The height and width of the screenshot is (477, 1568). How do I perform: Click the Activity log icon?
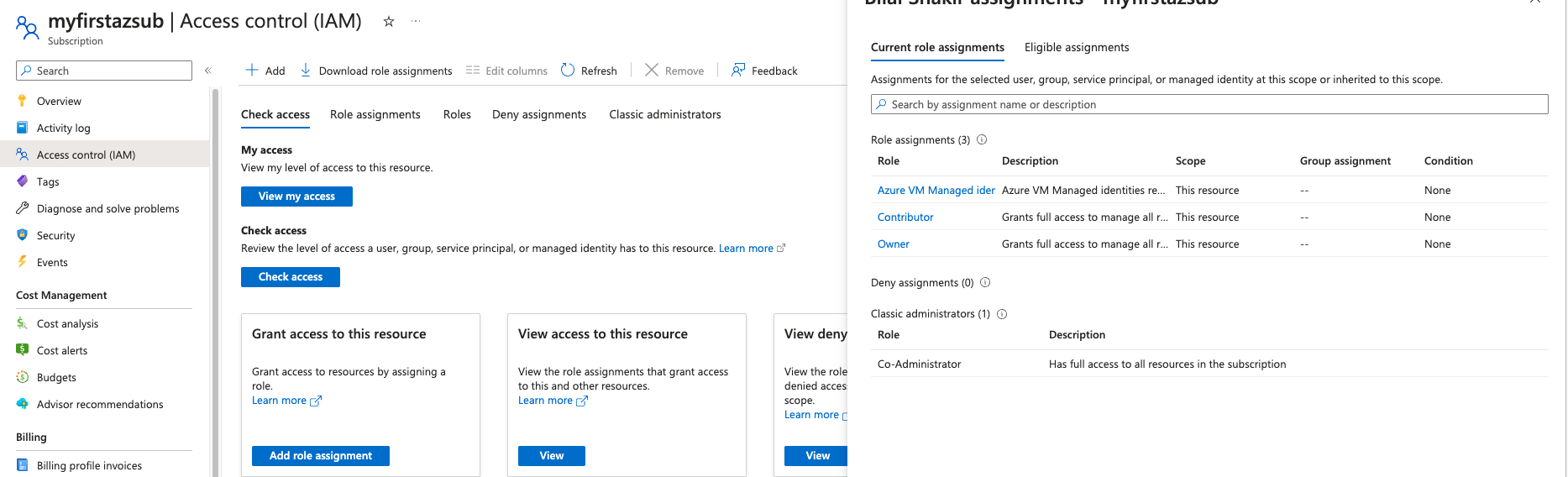(x=23, y=128)
